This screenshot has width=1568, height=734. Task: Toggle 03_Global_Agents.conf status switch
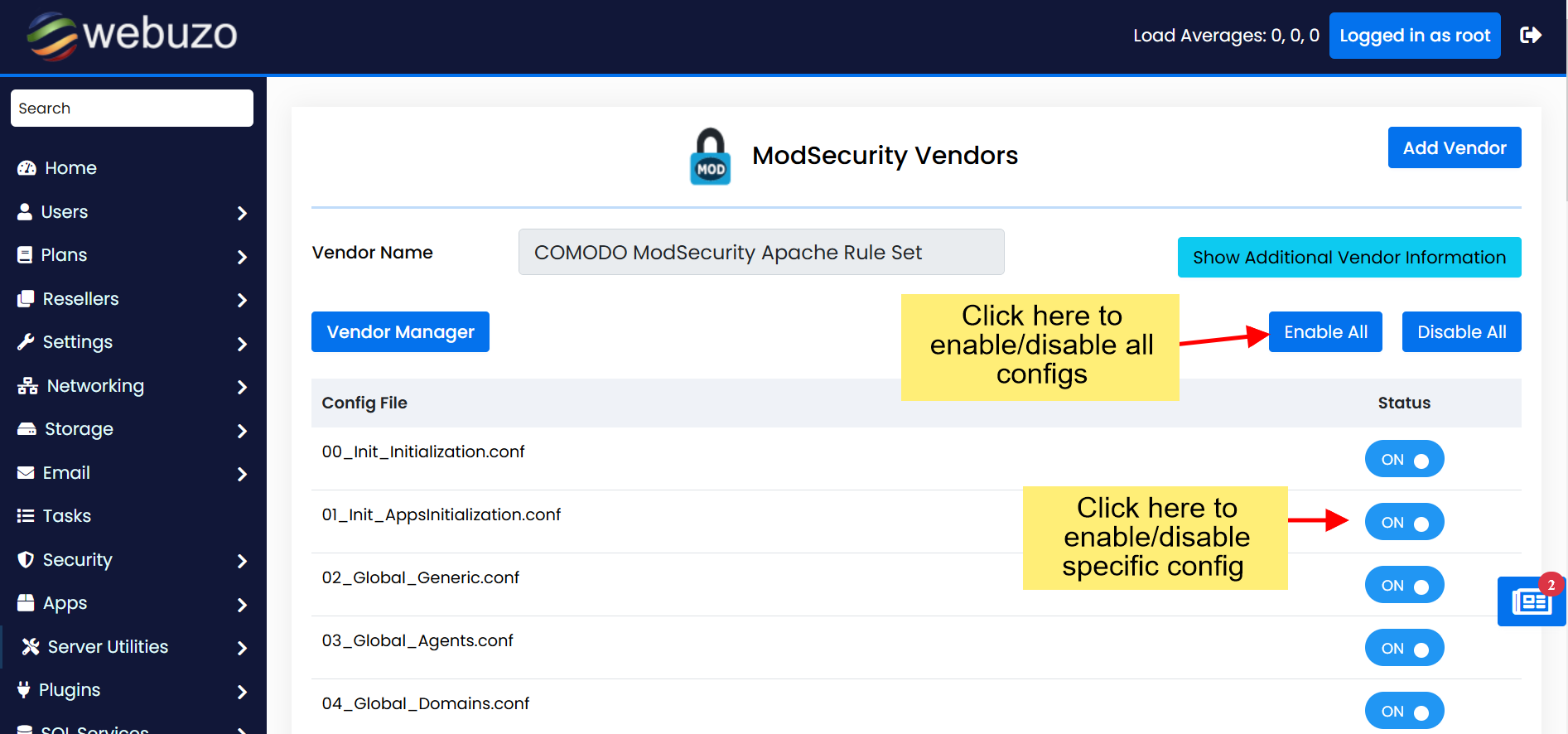tap(1405, 648)
